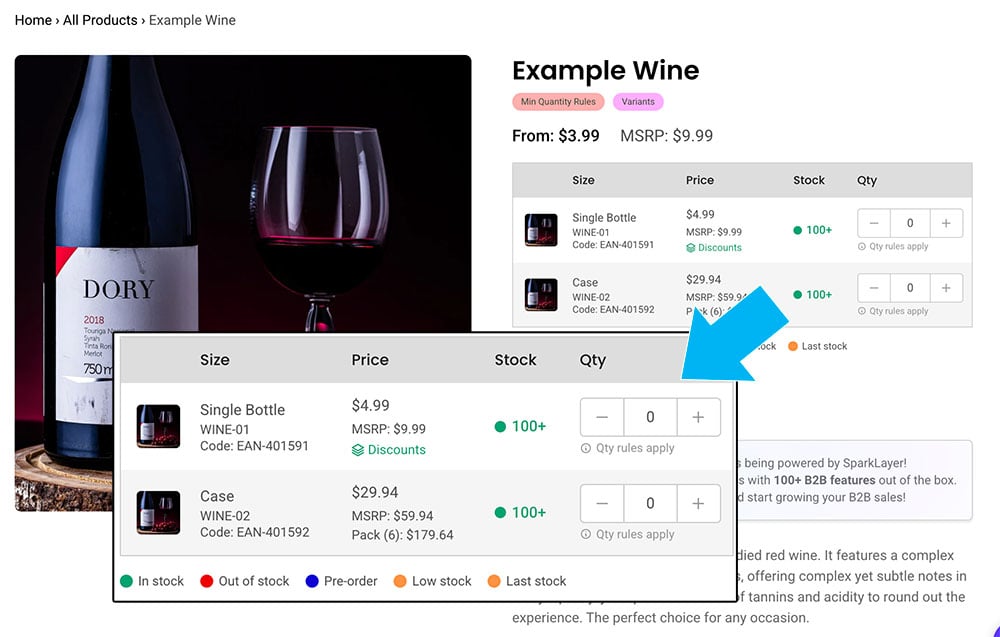The image size is (1000, 637).
Task: Decrease Case quantity in zoomed table
Action: (x=602, y=503)
